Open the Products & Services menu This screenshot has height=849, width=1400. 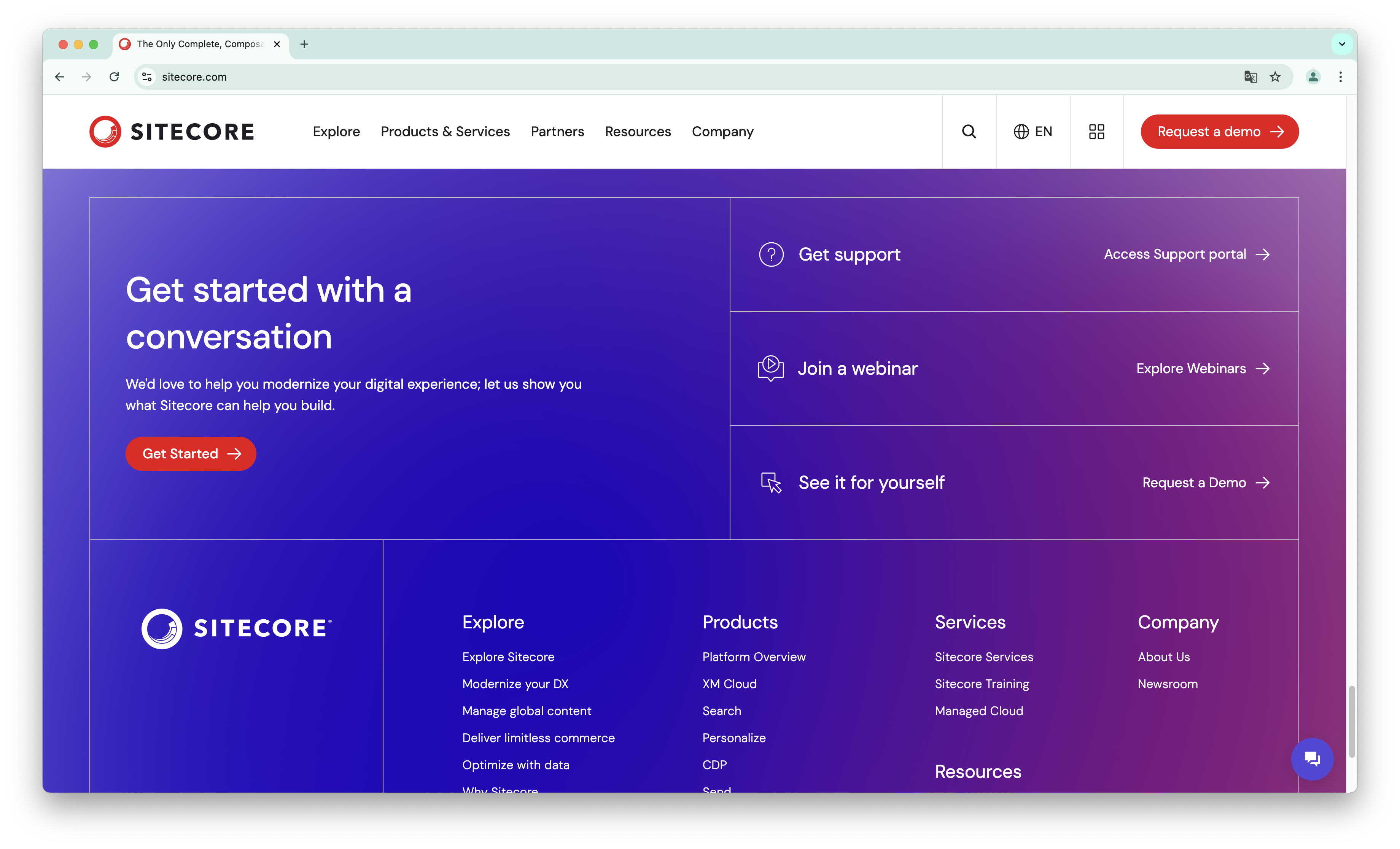coord(445,132)
